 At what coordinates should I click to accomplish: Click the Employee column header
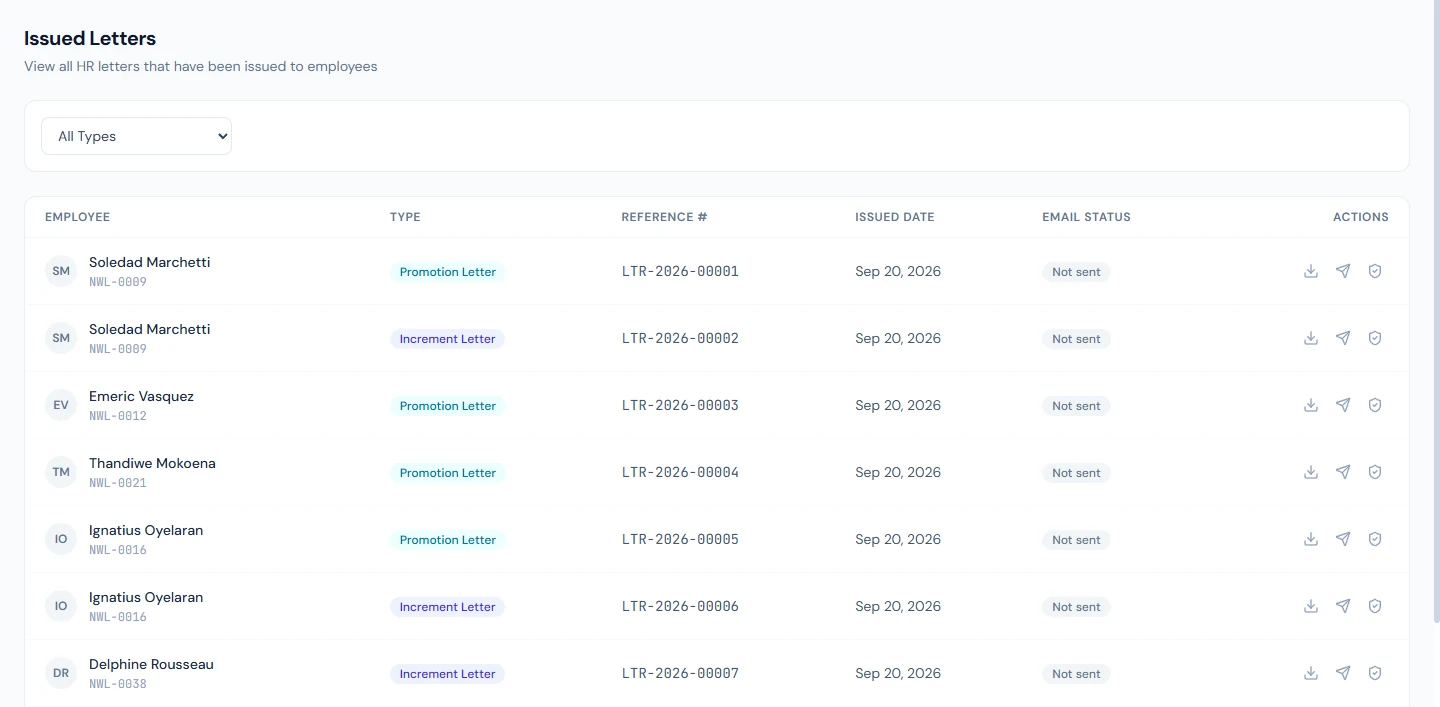click(x=77, y=217)
